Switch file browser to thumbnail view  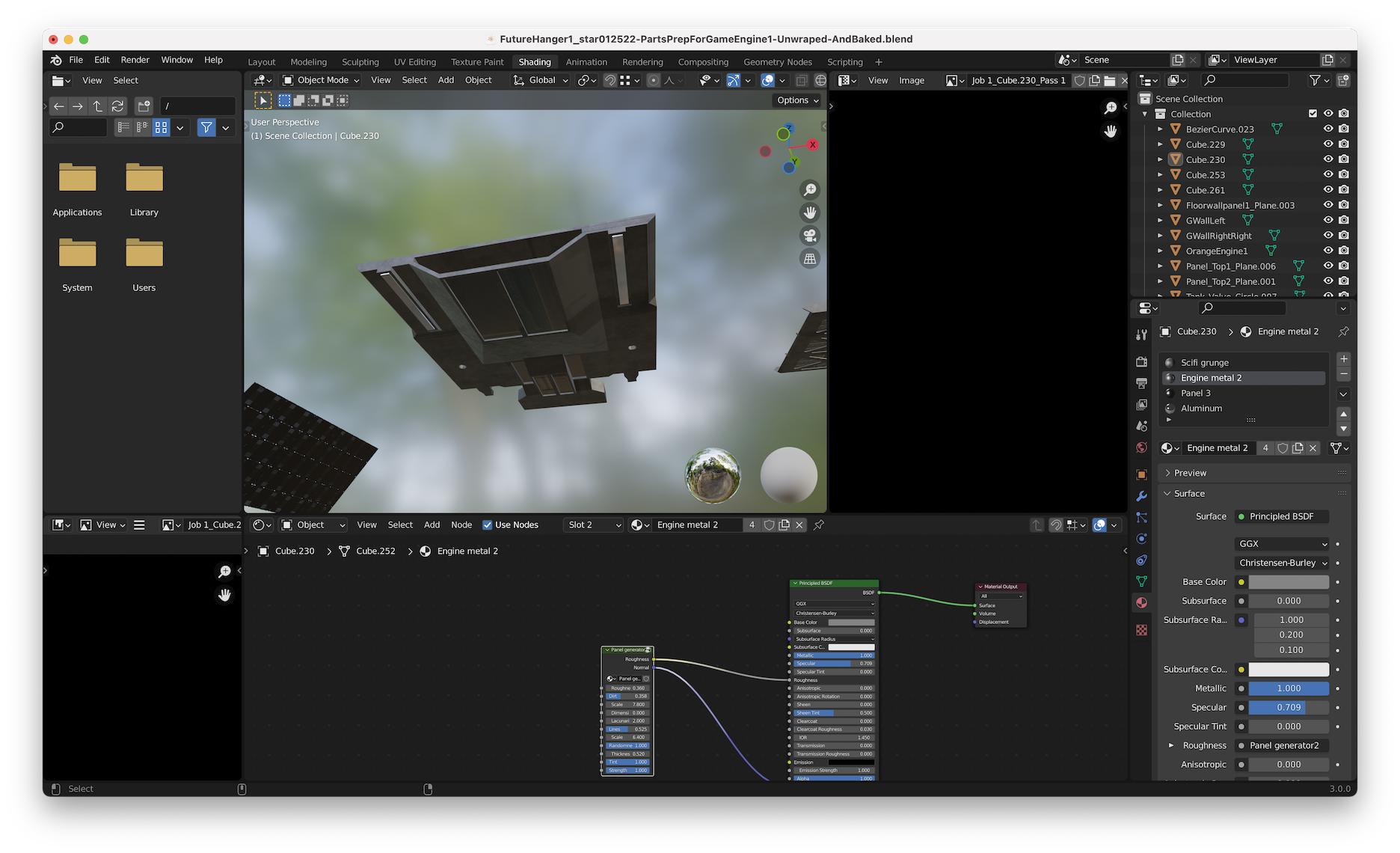coord(161,128)
